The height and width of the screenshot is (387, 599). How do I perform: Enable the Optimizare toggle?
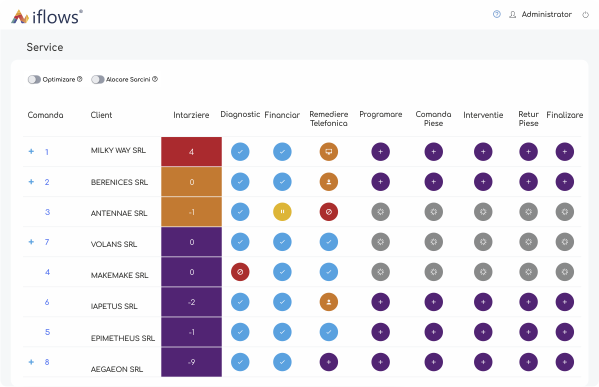34,79
